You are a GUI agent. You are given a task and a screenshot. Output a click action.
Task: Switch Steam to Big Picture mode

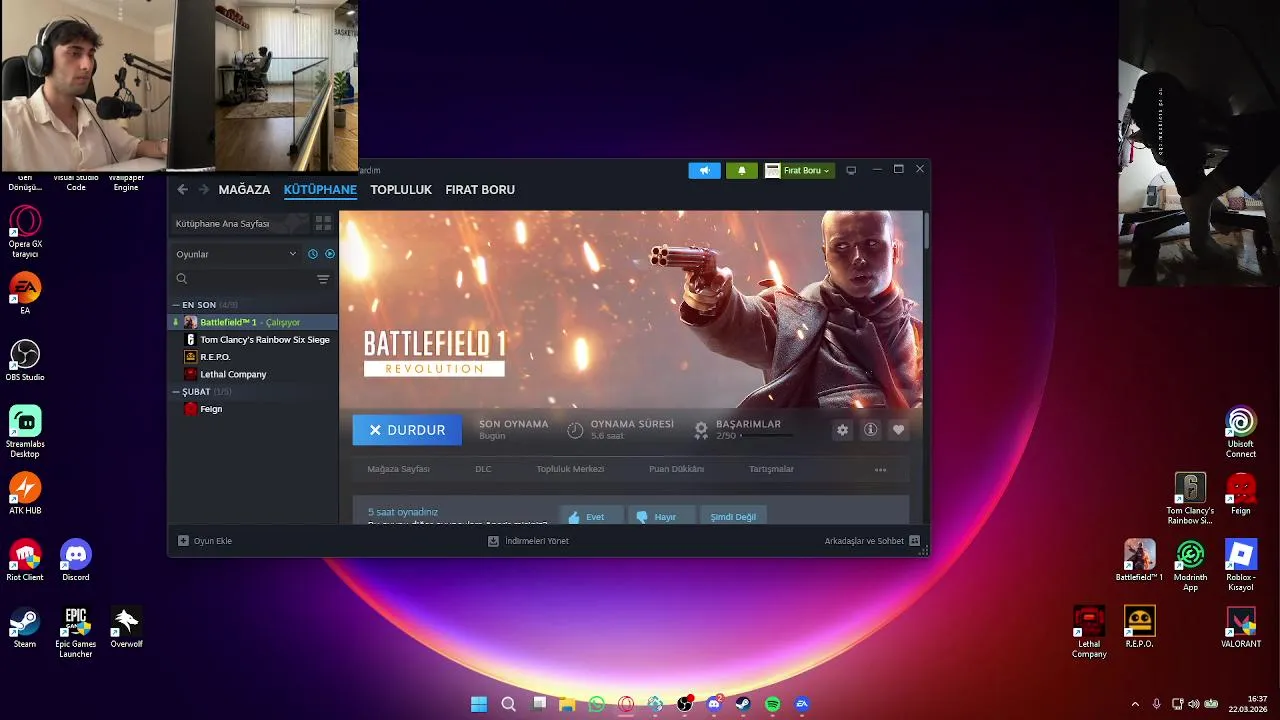851,170
